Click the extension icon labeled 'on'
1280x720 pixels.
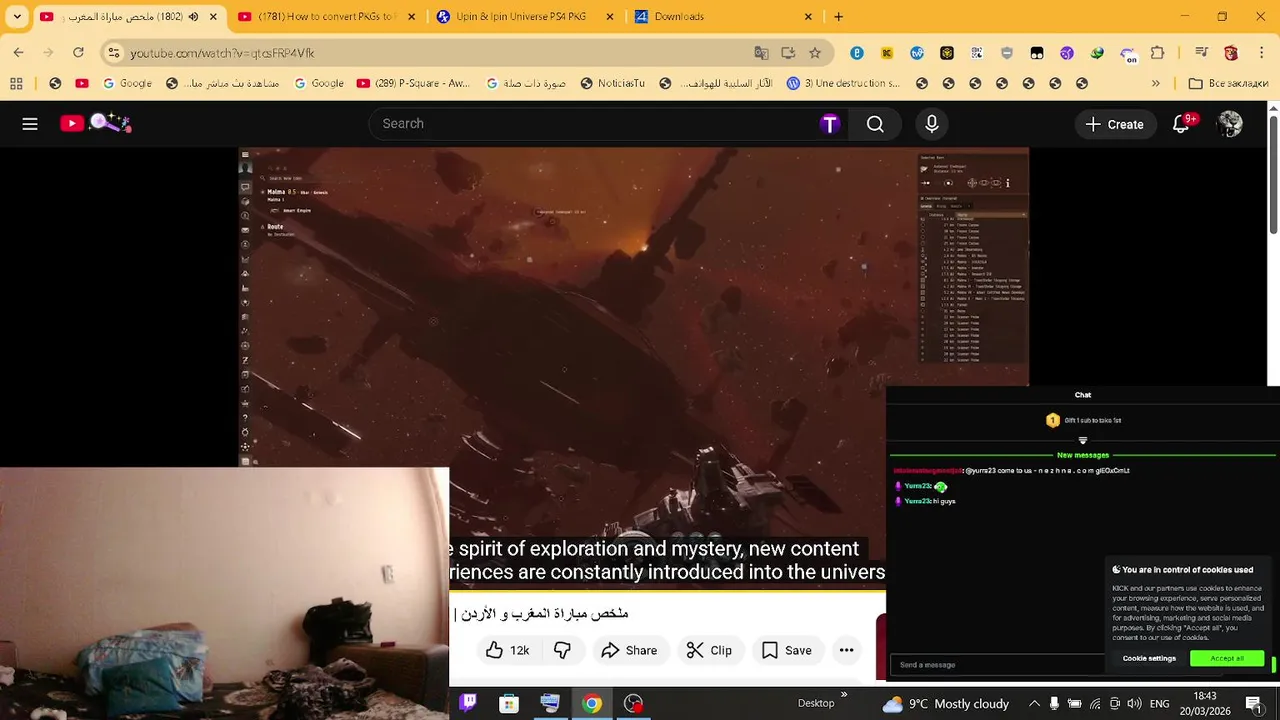click(1128, 55)
